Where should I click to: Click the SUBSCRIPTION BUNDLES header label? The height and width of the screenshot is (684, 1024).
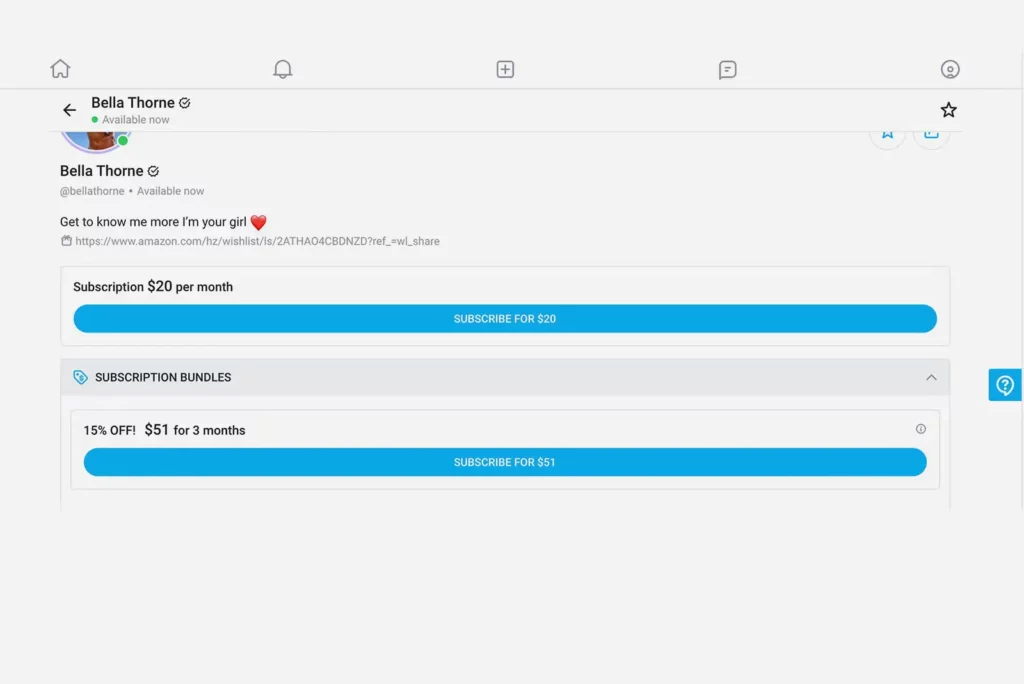[x=163, y=377]
